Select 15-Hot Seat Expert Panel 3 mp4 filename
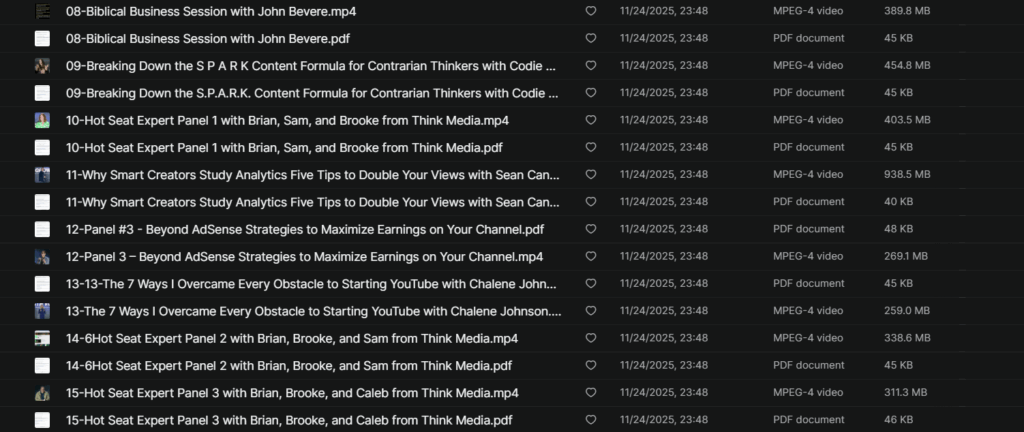The width and height of the screenshot is (1024, 432). pos(292,393)
